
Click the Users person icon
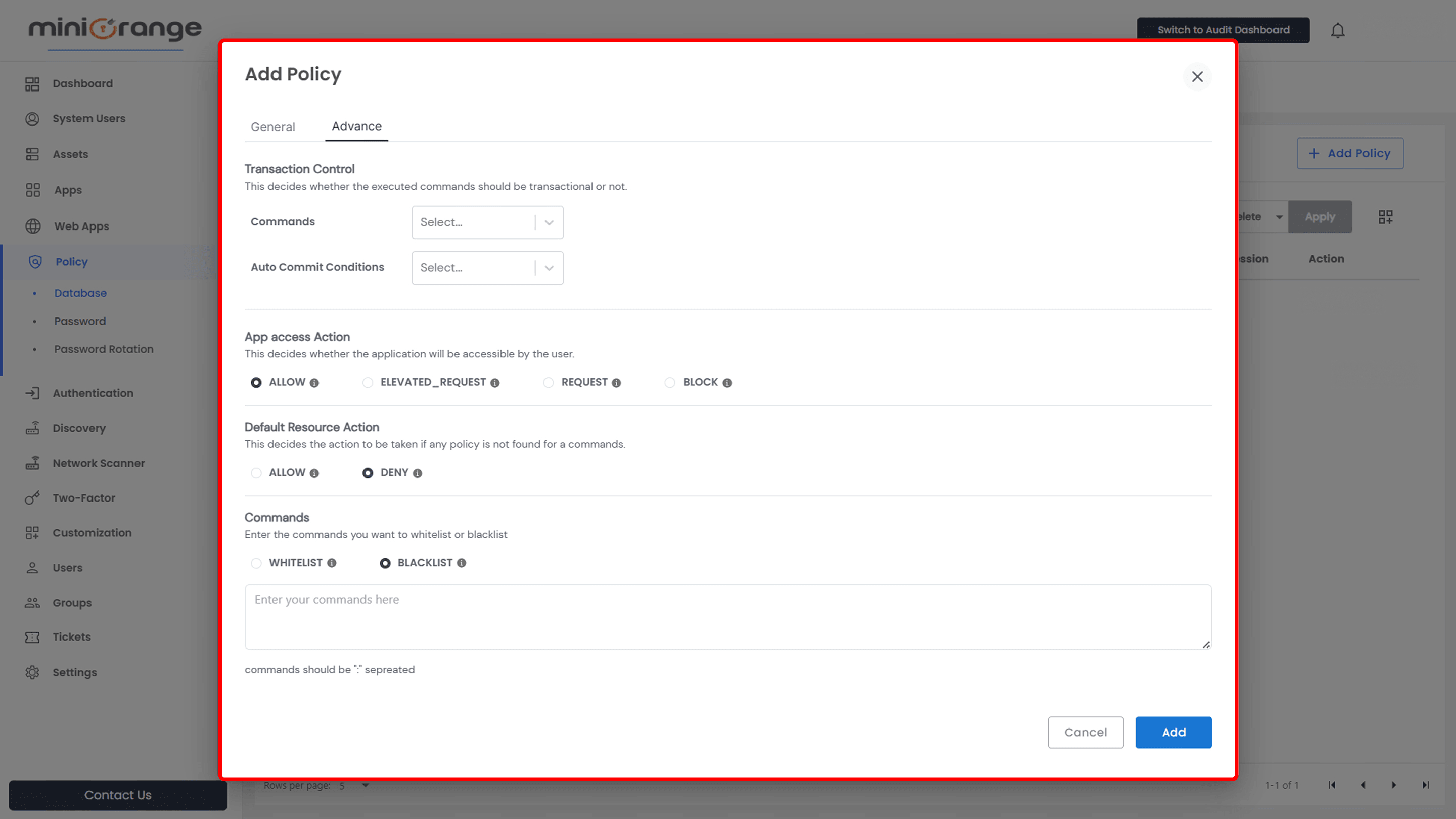pos(32,568)
